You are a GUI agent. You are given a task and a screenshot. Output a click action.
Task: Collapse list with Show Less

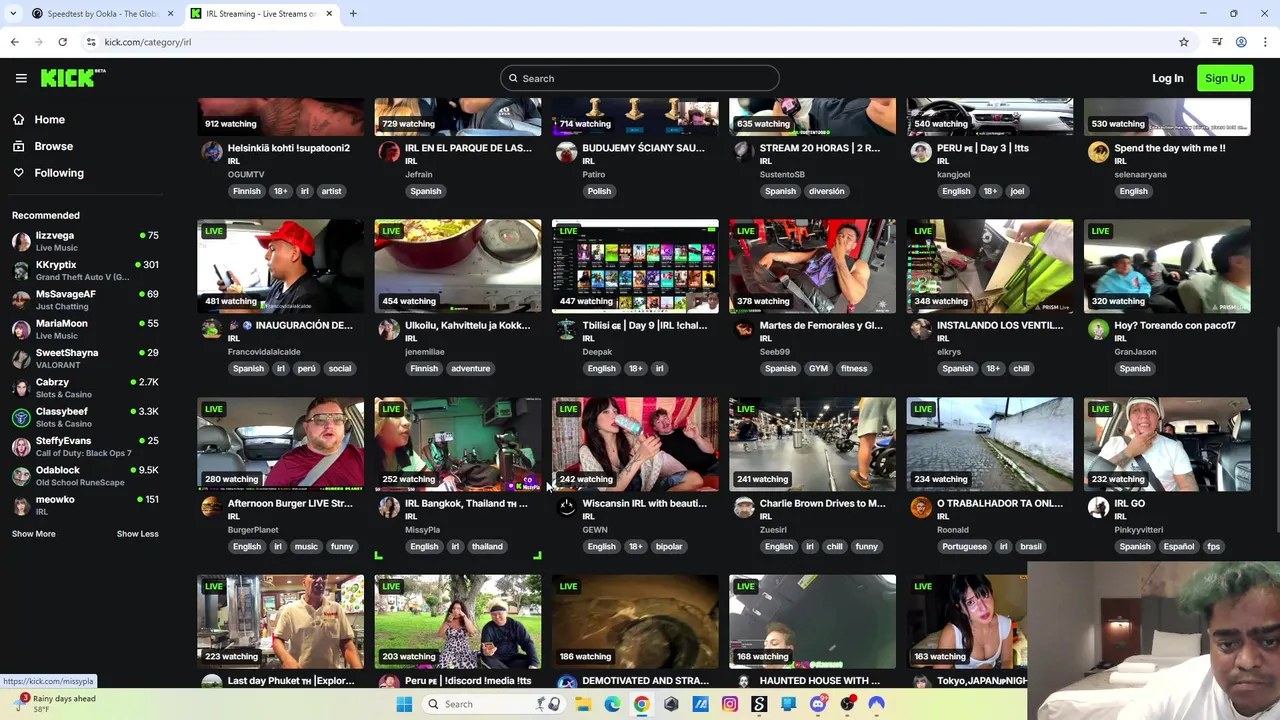pos(137,534)
